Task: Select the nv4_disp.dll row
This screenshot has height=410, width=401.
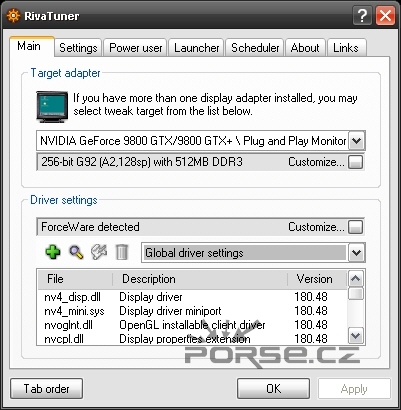Action: pyautogui.click(x=192, y=297)
